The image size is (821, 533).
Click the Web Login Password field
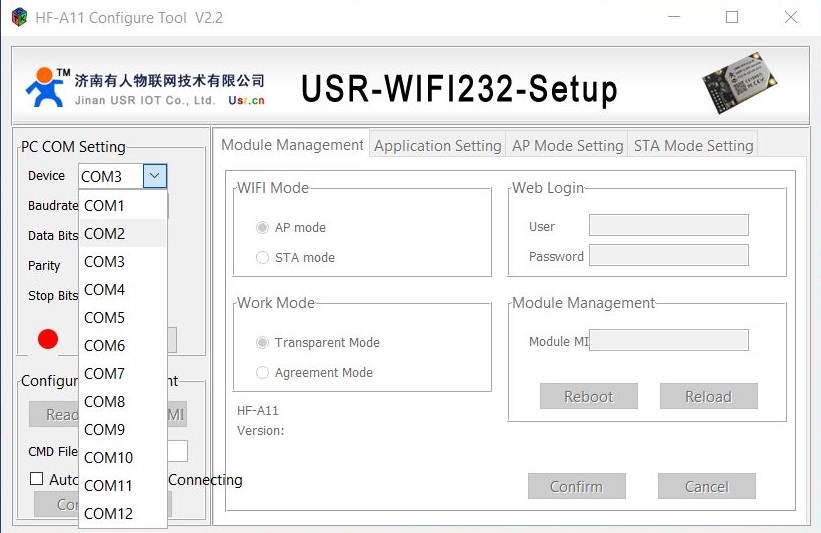[669, 255]
